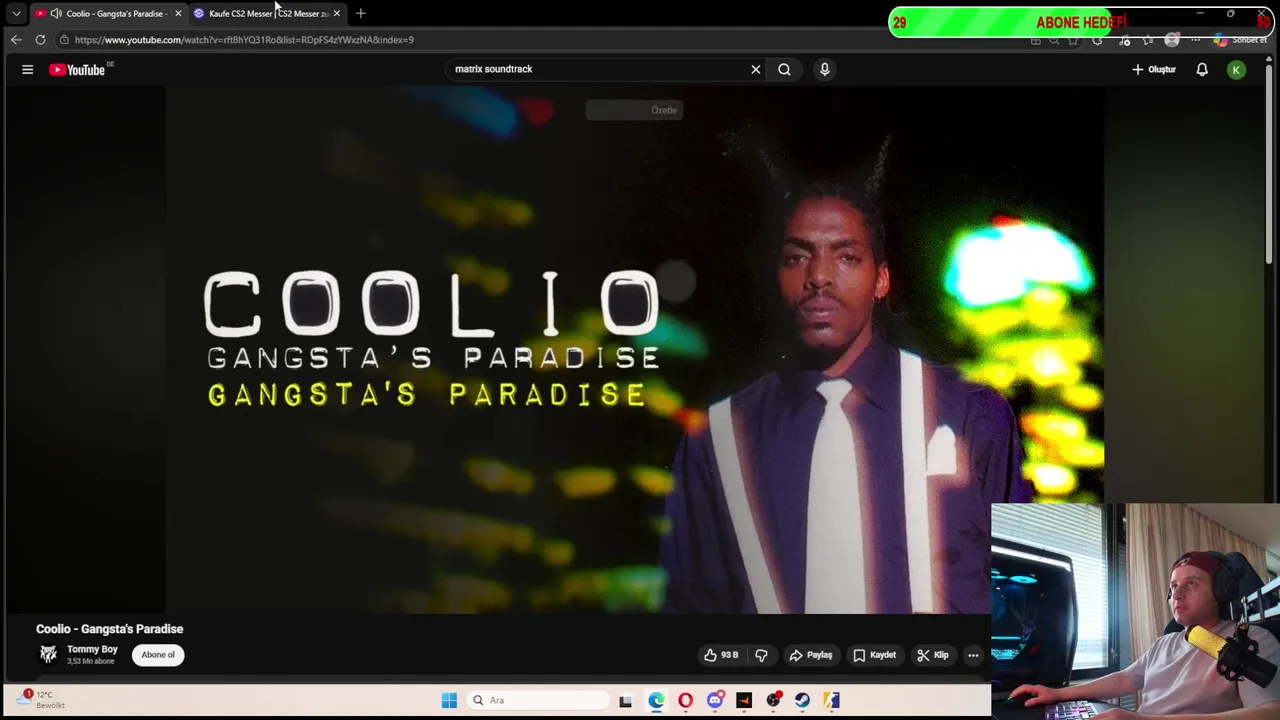The width and height of the screenshot is (1280, 720).
Task: Open Microsoft Edge from the taskbar
Action: click(x=656, y=700)
